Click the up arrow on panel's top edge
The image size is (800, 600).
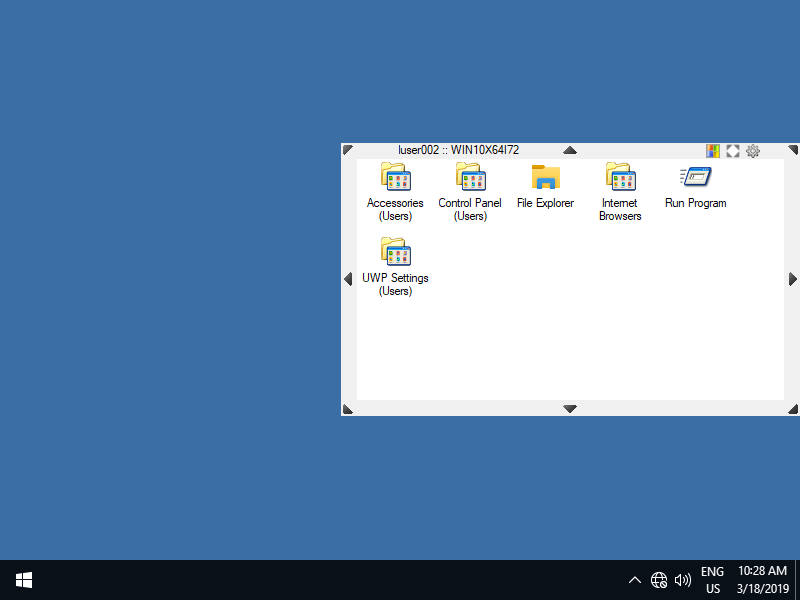coord(570,150)
